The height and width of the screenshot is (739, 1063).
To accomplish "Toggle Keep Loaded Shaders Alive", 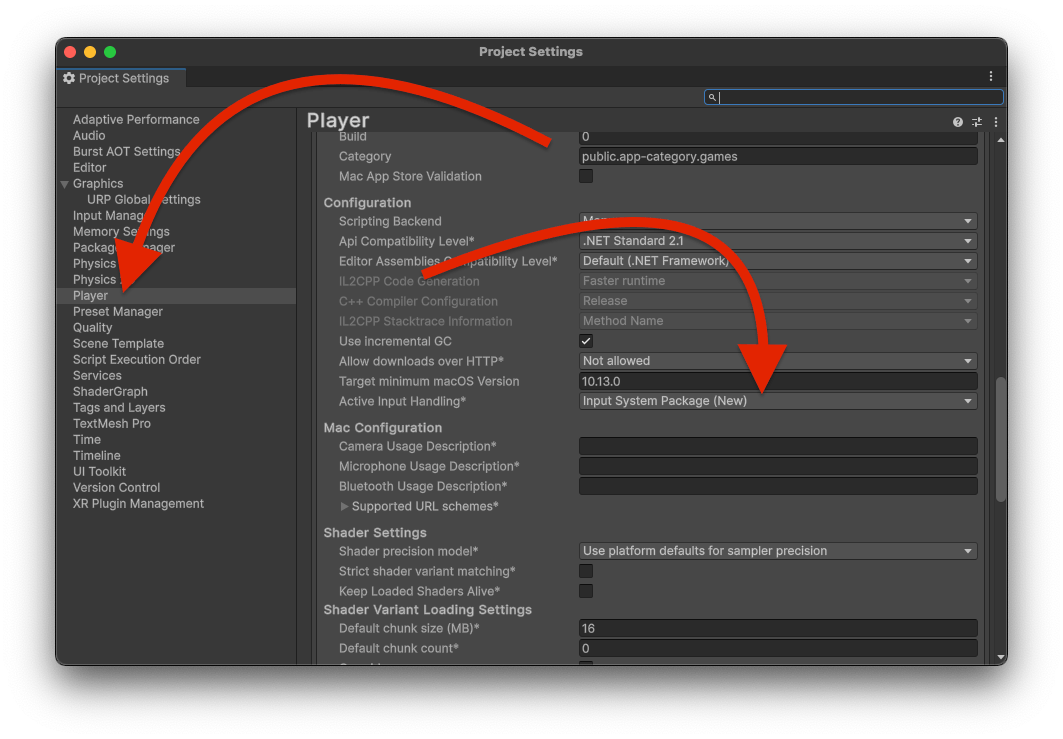I will tap(584, 590).
